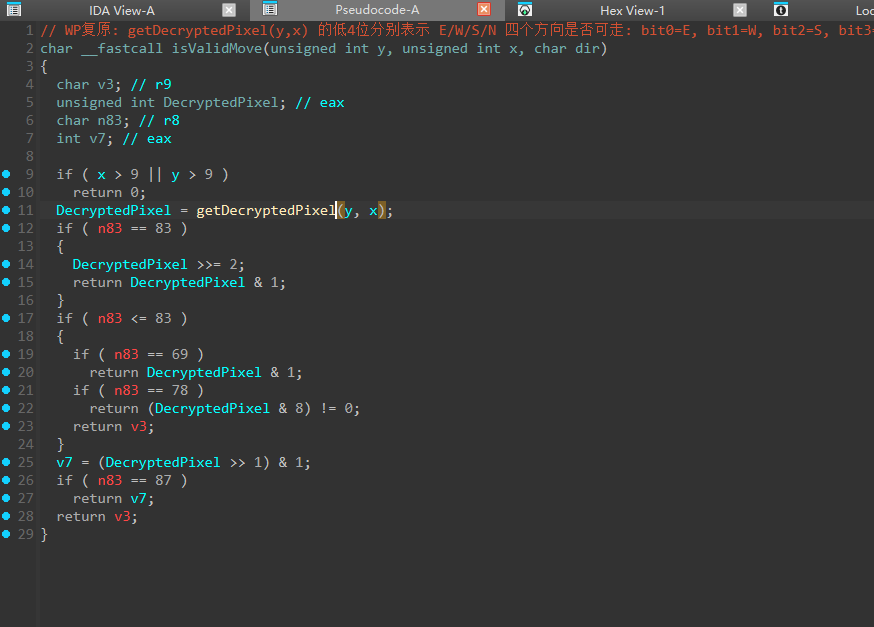Click 'char dir' parameter in signature
The height and width of the screenshot is (627, 874).
tap(566, 48)
